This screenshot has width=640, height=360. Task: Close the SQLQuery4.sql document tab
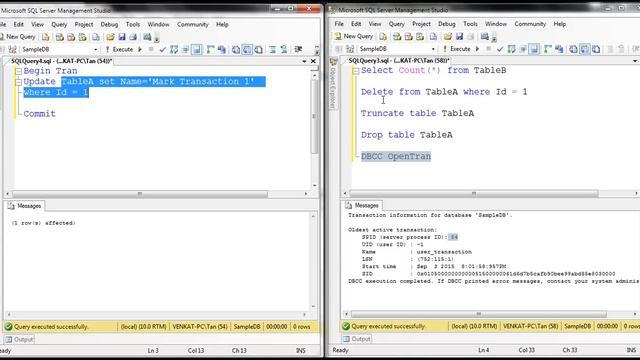coord(313,61)
